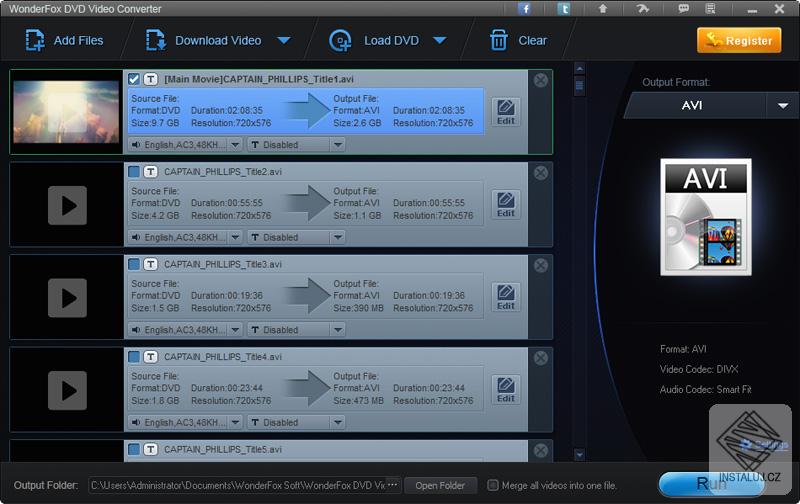
Task: Click the Output Folder path field
Action: point(237,486)
